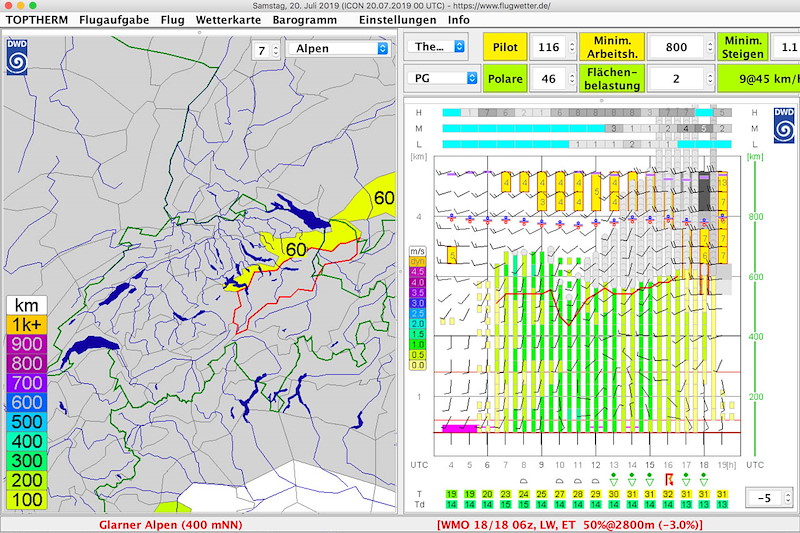This screenshot has width=800, height=533.
Task: Click the 'Glarner Alpen (400 mNN)' status text
Action: [x=170, y=525]
